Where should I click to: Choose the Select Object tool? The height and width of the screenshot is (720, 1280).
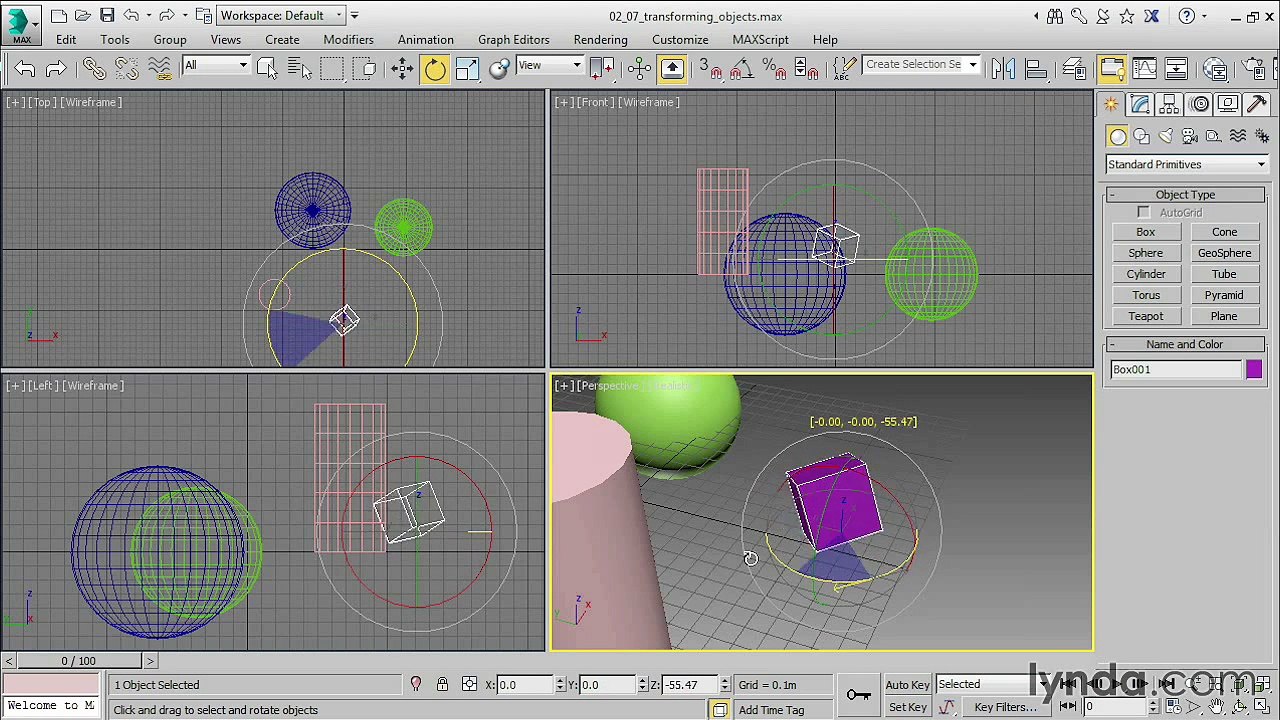[267, 68]
